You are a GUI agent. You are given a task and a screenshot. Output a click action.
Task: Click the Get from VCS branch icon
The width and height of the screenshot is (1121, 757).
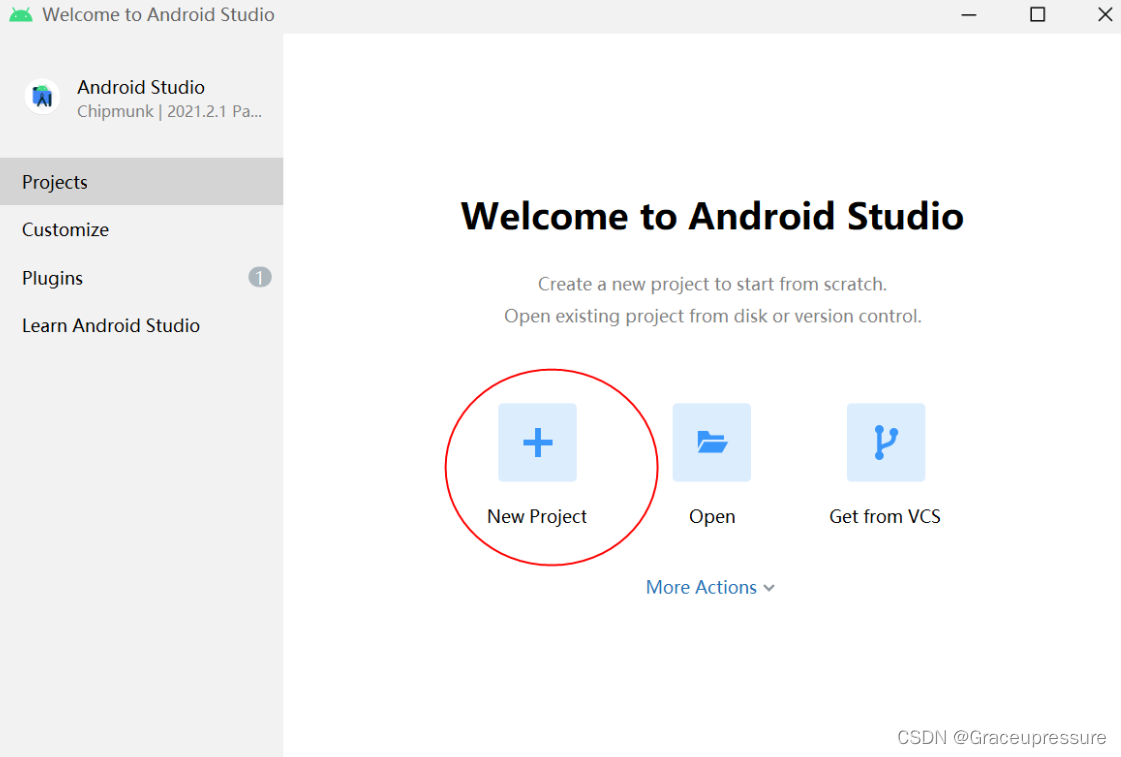click(886, 442)
